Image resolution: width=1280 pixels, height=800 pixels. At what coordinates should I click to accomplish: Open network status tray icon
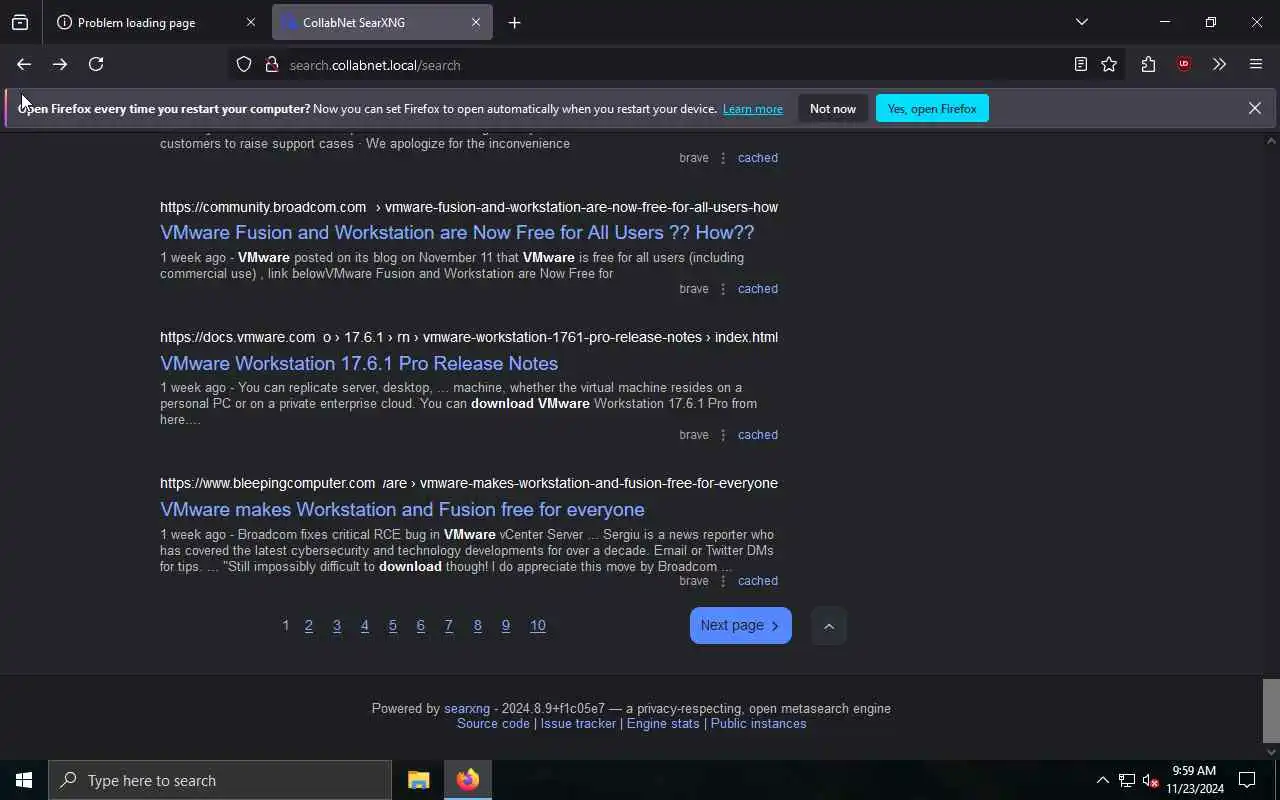(1127, 780)
